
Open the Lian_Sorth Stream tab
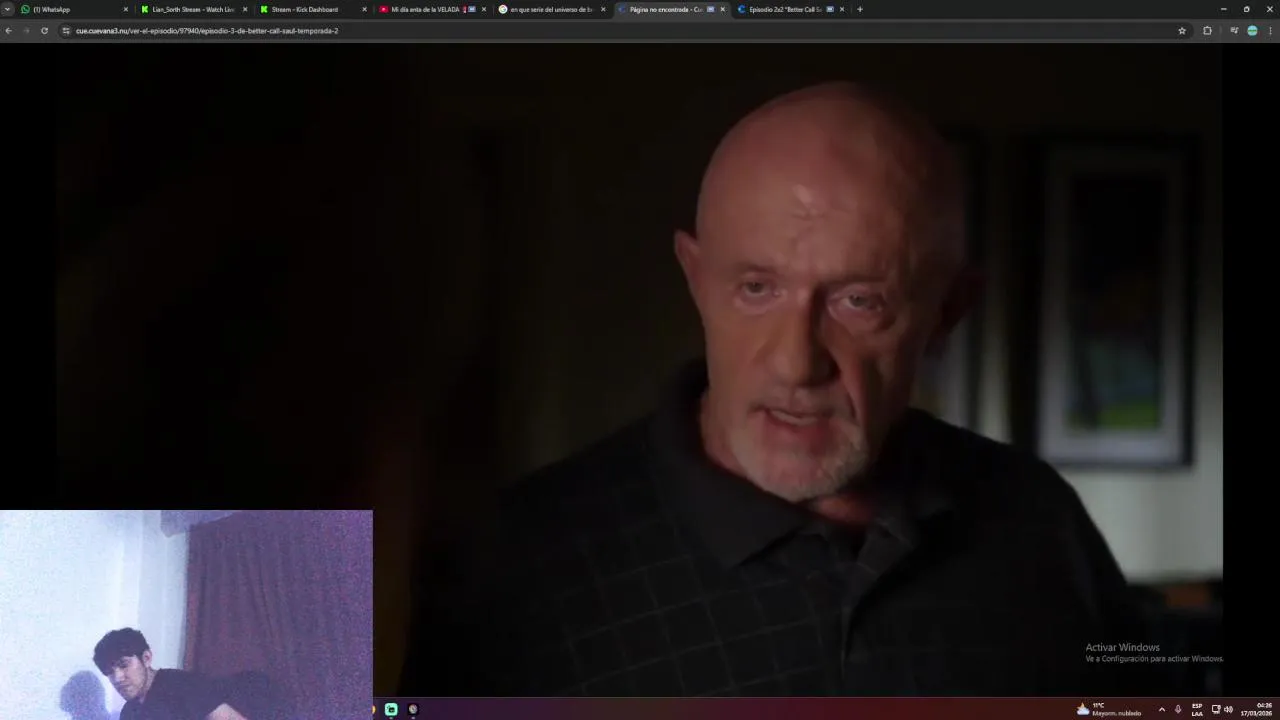point(193,9)
